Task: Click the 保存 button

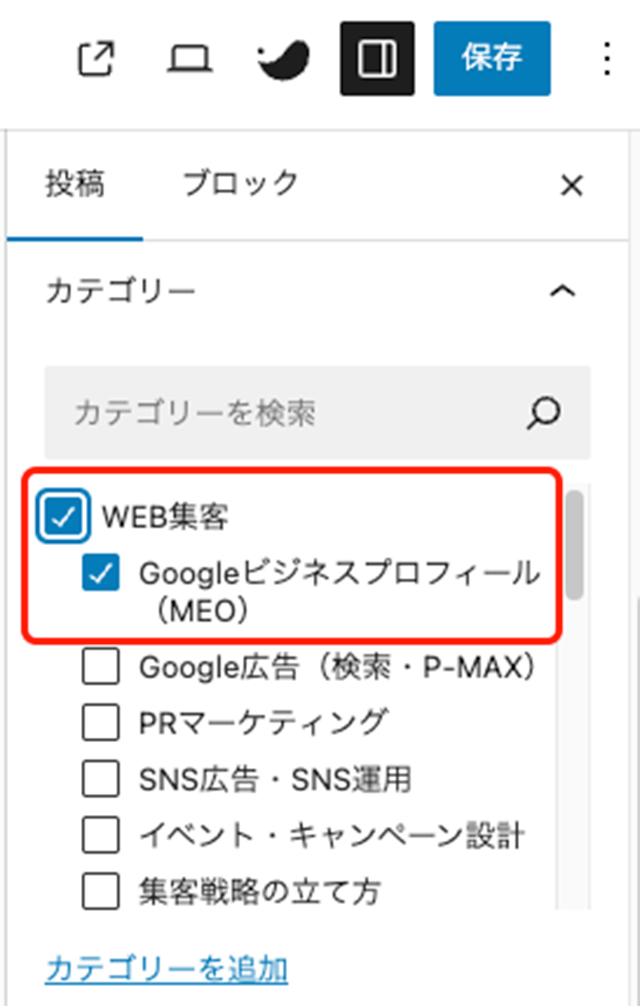Action: 492,59
